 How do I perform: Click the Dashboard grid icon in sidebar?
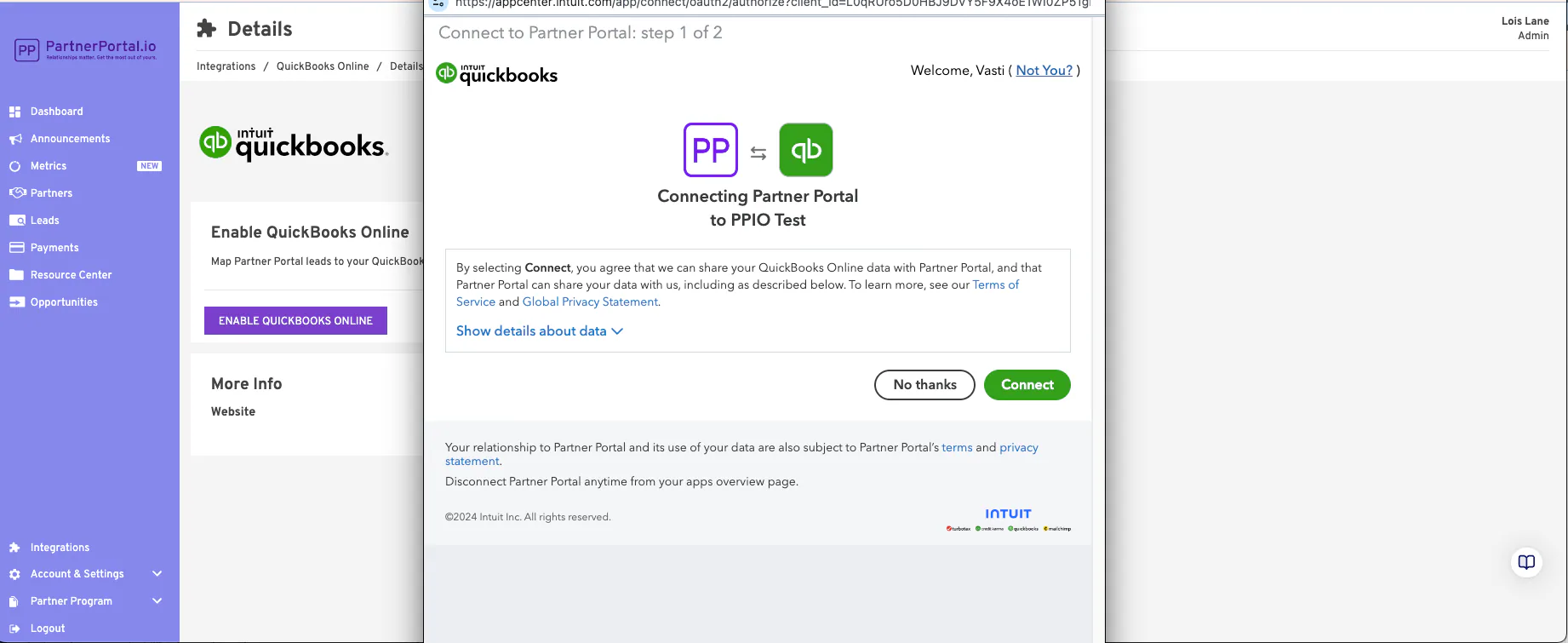14,112
